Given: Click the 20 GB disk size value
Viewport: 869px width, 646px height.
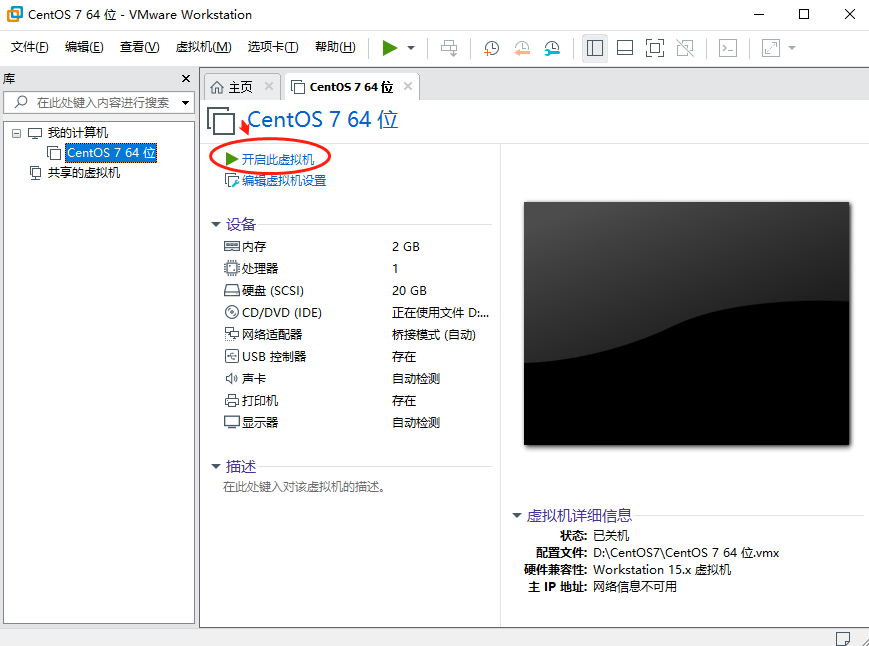Looking at the screenshot, I should point(409,290).
